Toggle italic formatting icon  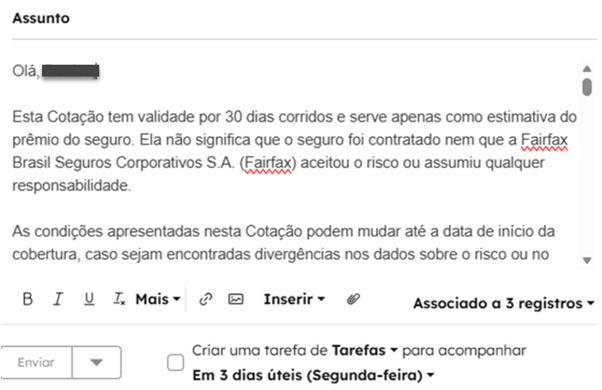[58, 299]
